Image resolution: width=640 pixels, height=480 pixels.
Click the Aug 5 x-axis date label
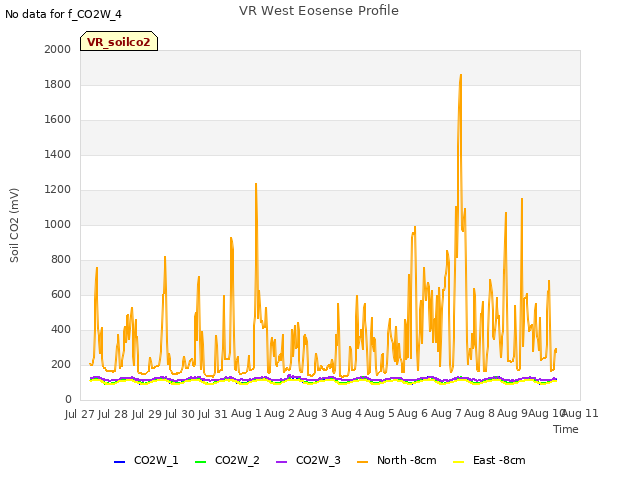pyautogui.click(x=379, y=414)
